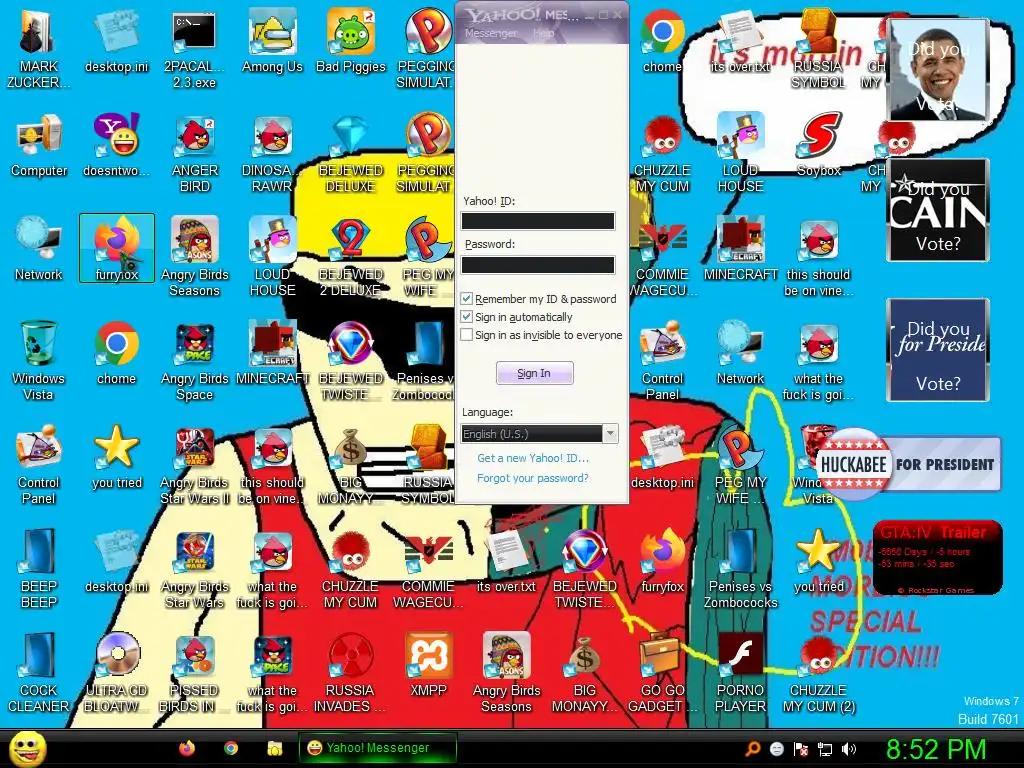1024x768 pixels.
Task: Click the Sign In button
Action: pos(534,373)
